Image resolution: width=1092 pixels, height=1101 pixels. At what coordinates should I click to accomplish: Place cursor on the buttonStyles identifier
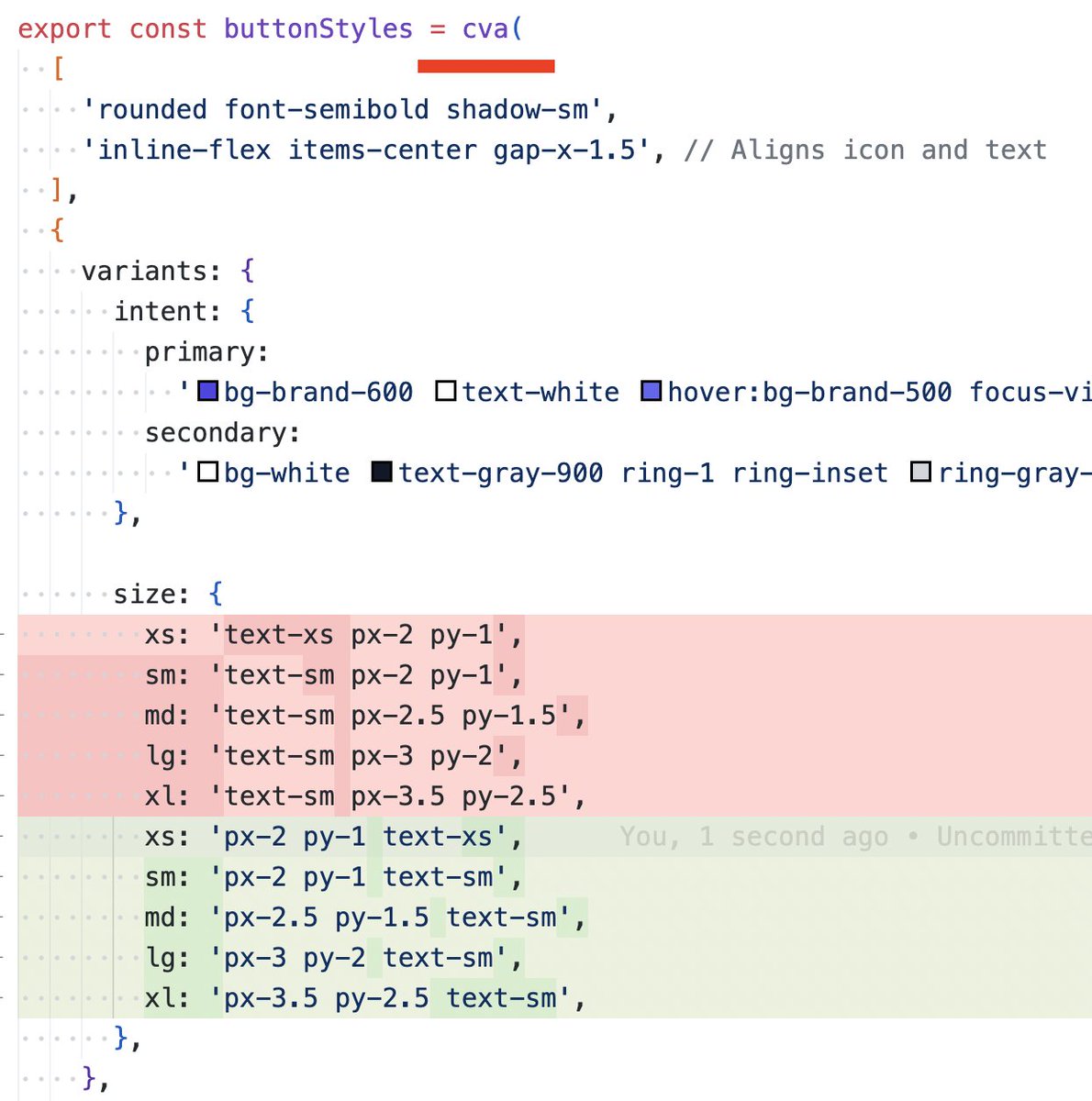click(318, 28)
